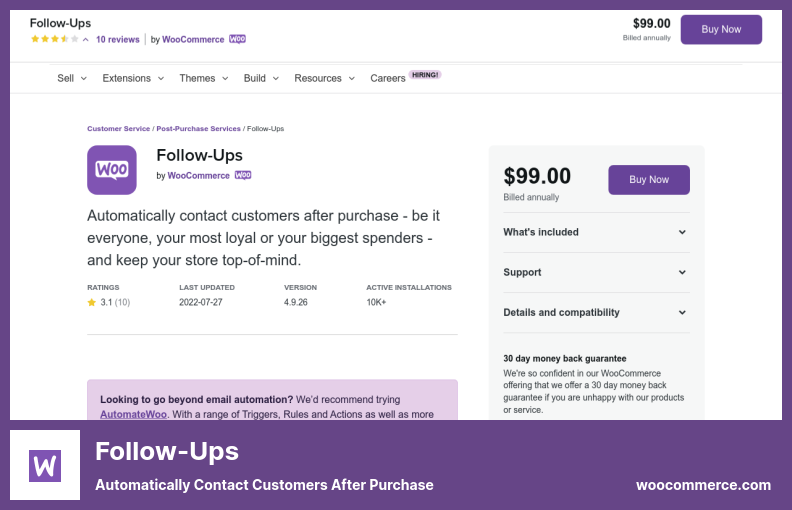Screen dimensions: 792x510
Task: Open the Themes menu
Action: [x=203, y=78]
